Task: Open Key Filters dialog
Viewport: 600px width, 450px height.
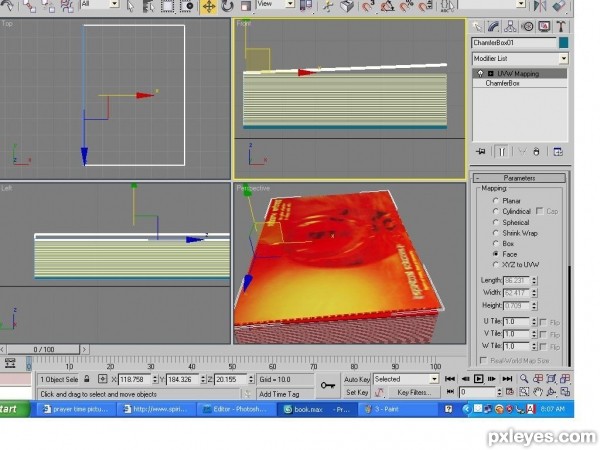Action: (x=414, y=392)
